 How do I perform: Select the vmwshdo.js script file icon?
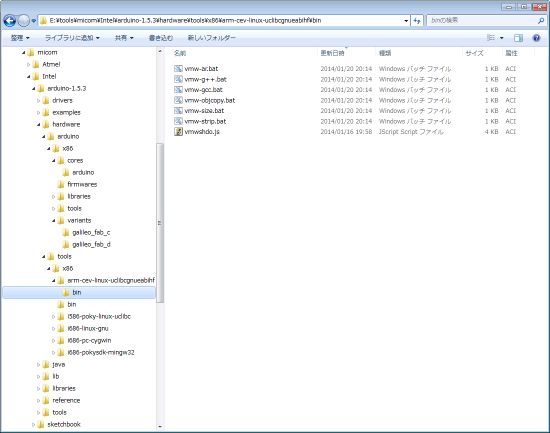click(x=178, y=132)
